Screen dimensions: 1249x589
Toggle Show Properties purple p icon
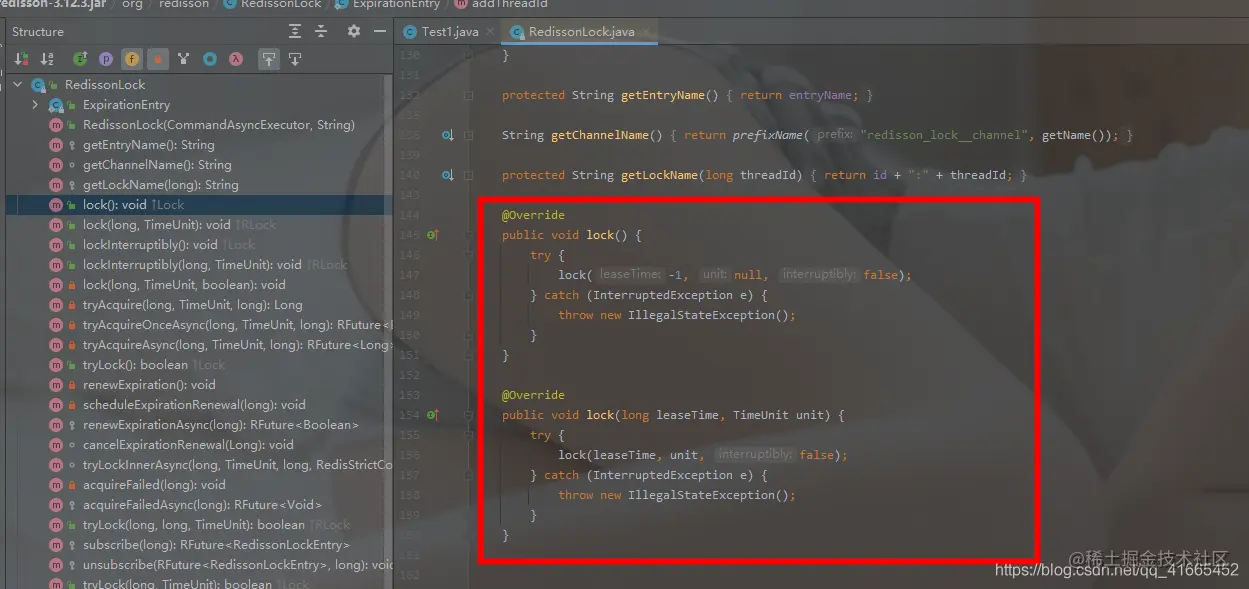pyautogui.click(x=106, y=59)
